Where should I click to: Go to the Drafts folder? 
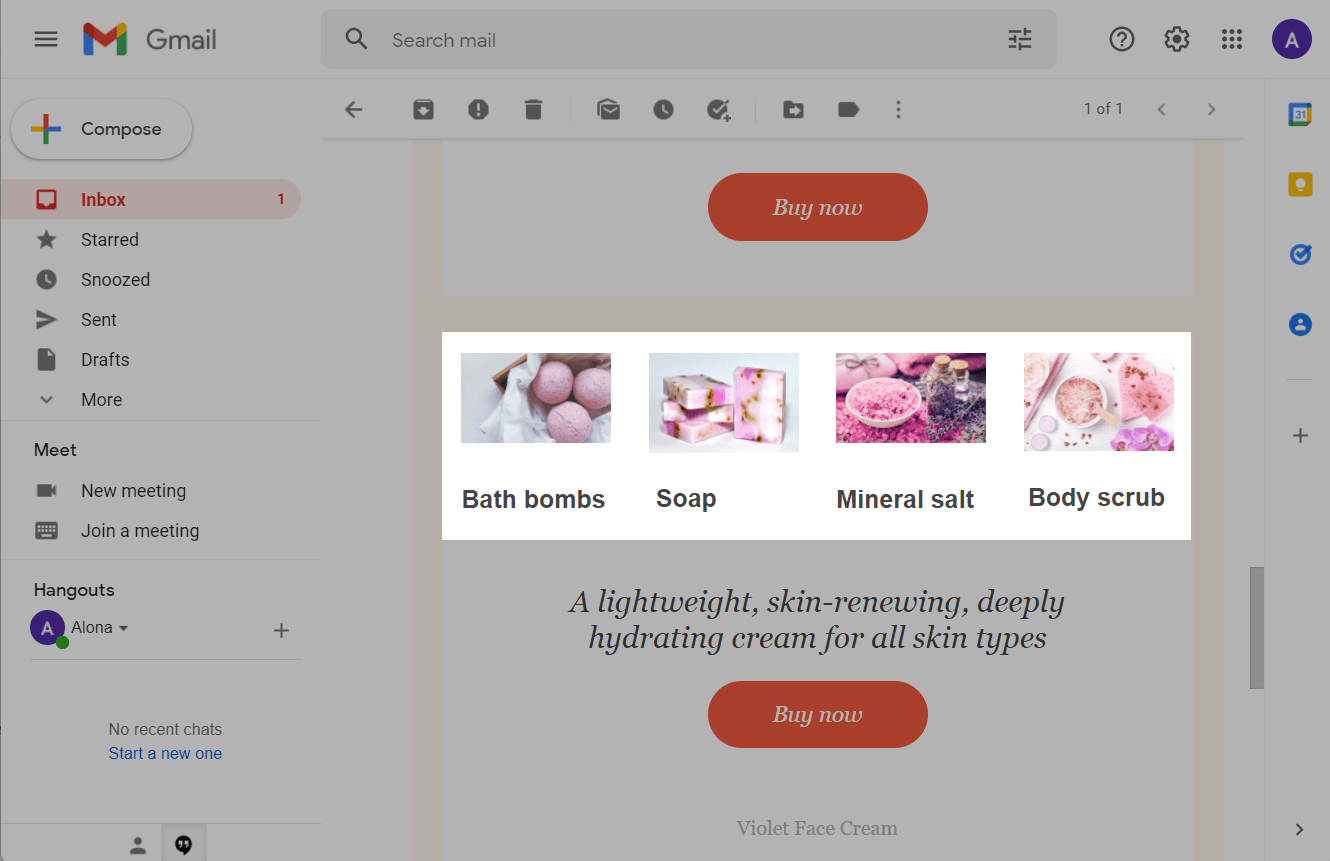[x=105, y=360]
